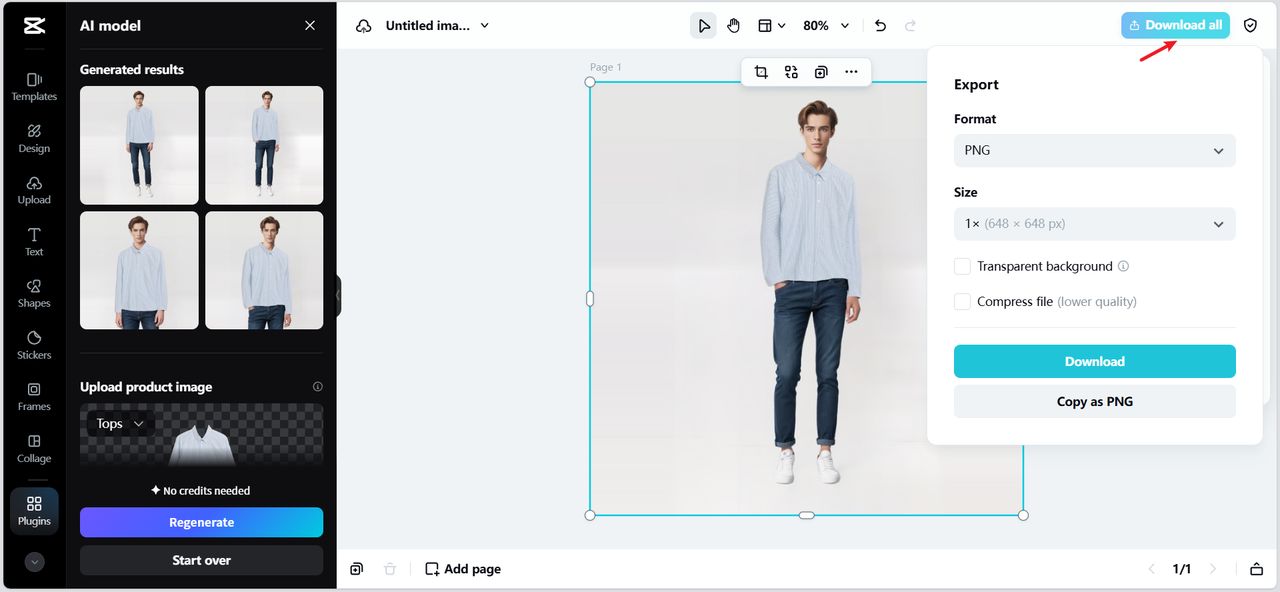Image resolution: width=1280 pixels, height=592 pixels.
Task: Open the PNG format dropdown
Action: click(1095, 151)
